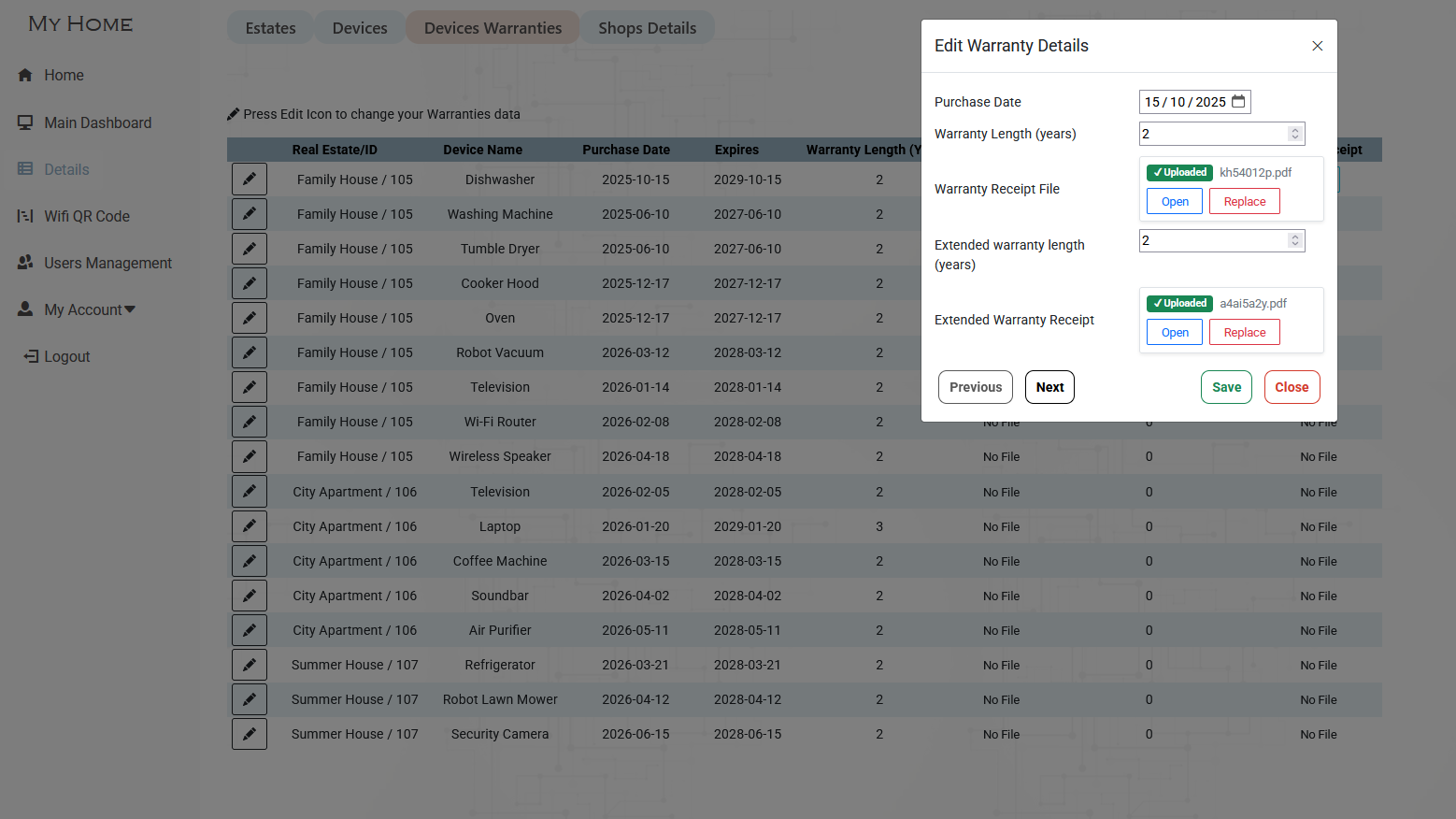The image size is (1456, 819).
Task: Click pencil icon for Washing Machine
Action: 250,214
